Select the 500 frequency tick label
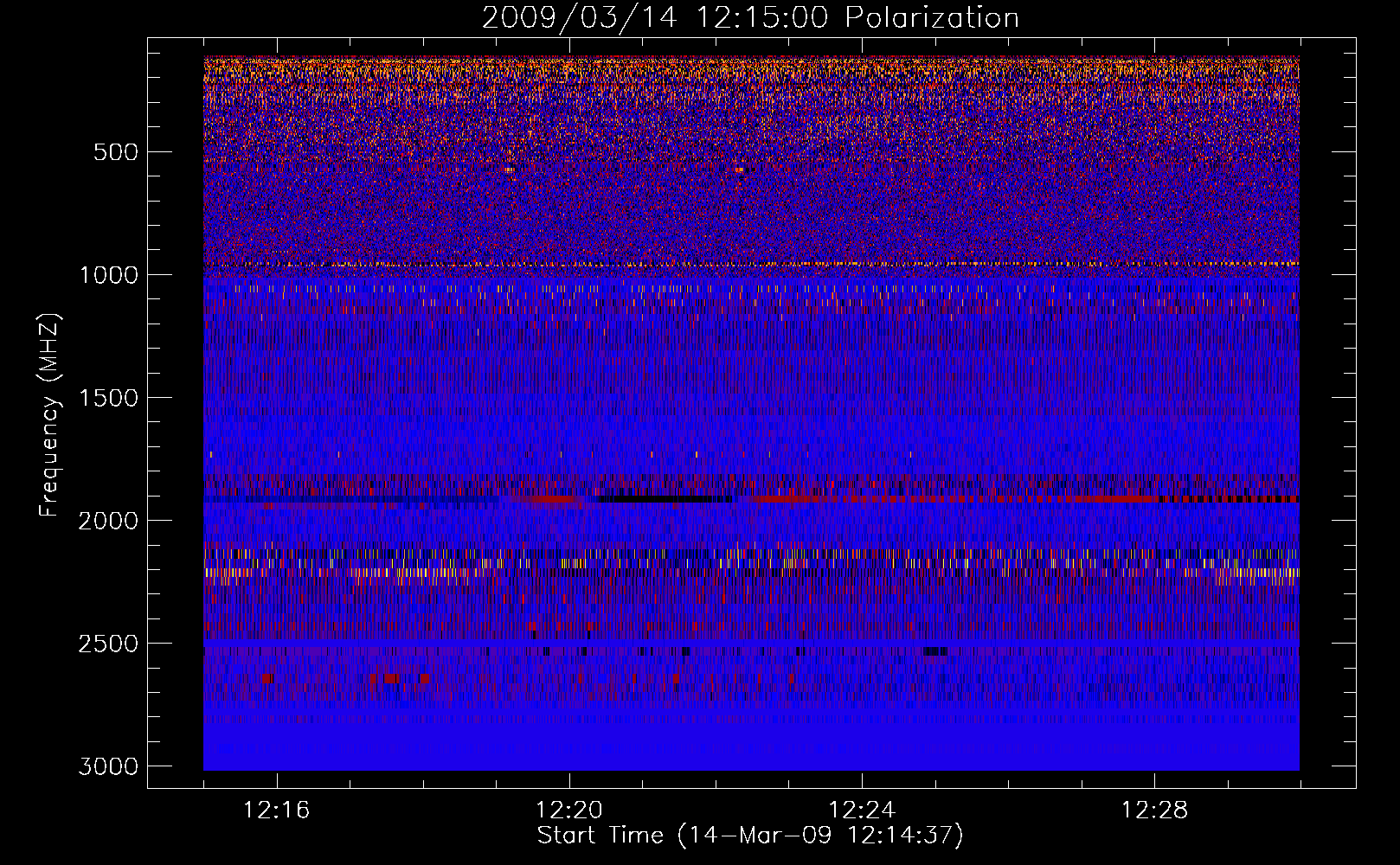The width and height of the screenshot is (1400, 865). [114, 152]
